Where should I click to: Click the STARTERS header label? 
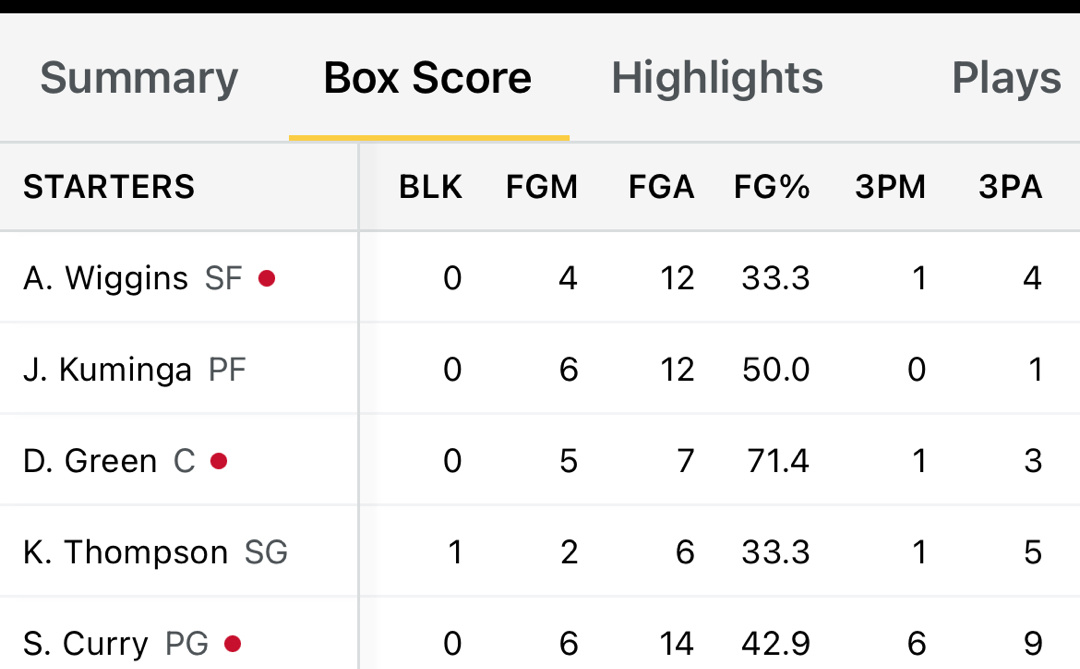109,187
